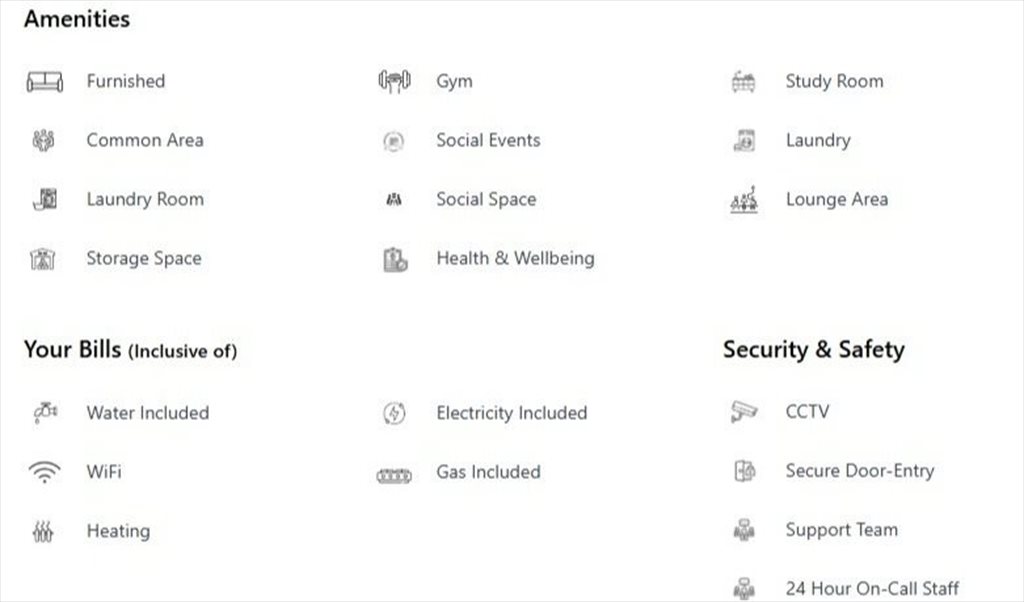Click the Social Events label
The width and height of the screenshot is (1024, 602).
488,140
